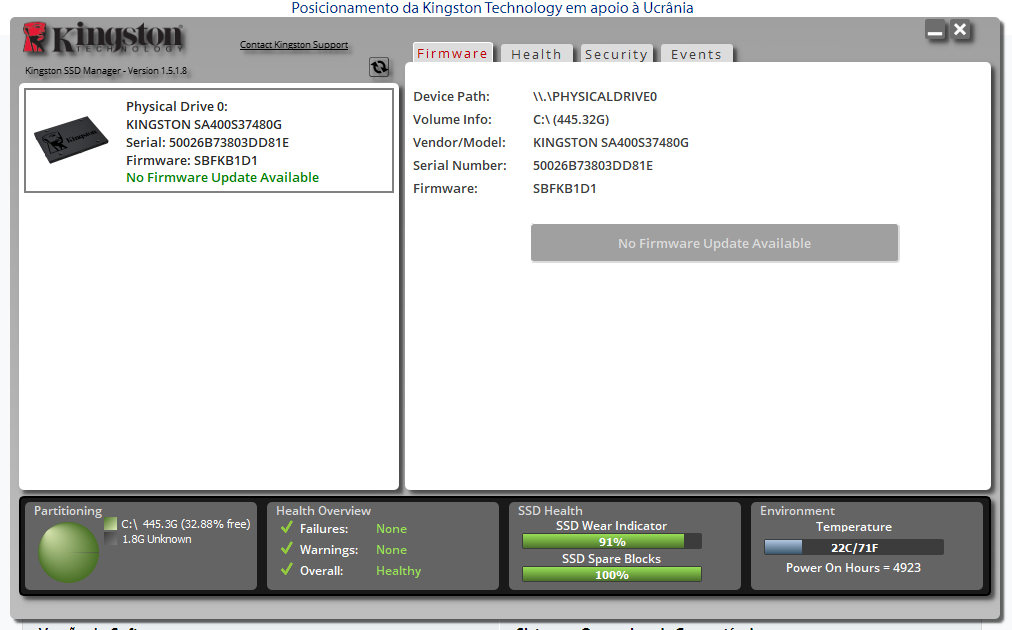Select the SSD drive thumbnail image
Viewport: 1012px width, 630px height.
pos(70,139)
